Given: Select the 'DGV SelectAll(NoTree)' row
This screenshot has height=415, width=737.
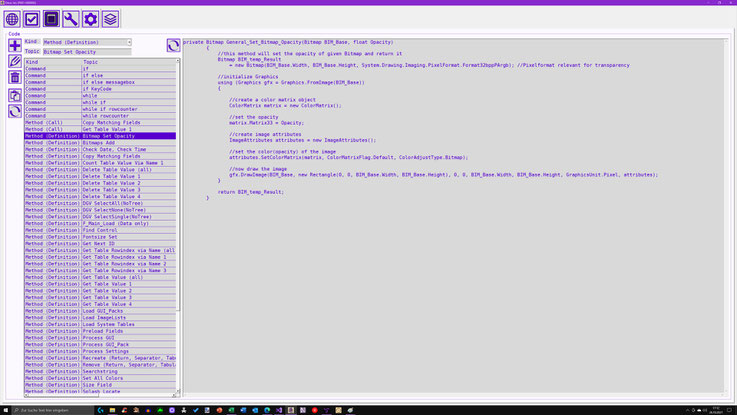Looking at the screenshot, I should pos(100,203).
